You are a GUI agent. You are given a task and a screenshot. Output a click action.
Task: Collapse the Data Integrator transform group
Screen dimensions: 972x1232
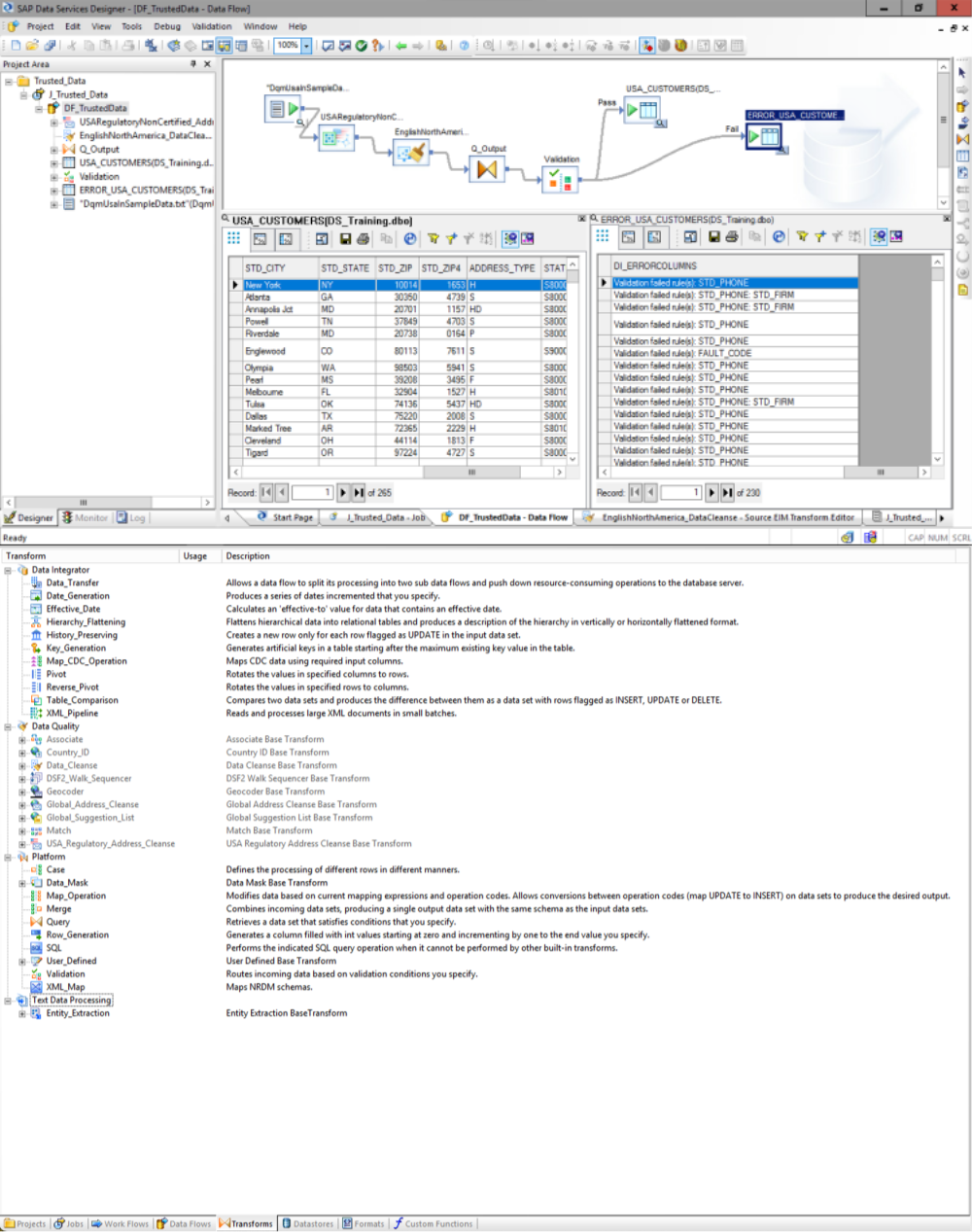pos(8,570)
